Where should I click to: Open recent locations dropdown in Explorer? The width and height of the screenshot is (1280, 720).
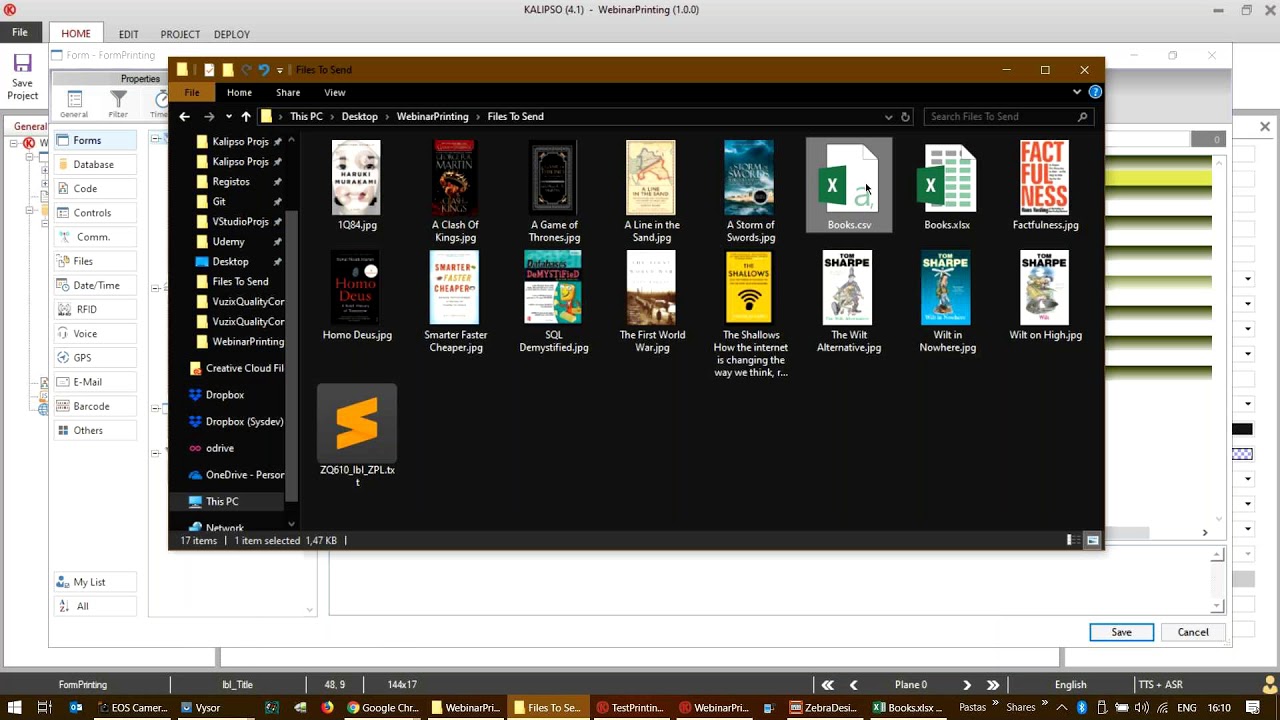click(x=228, y=117)
